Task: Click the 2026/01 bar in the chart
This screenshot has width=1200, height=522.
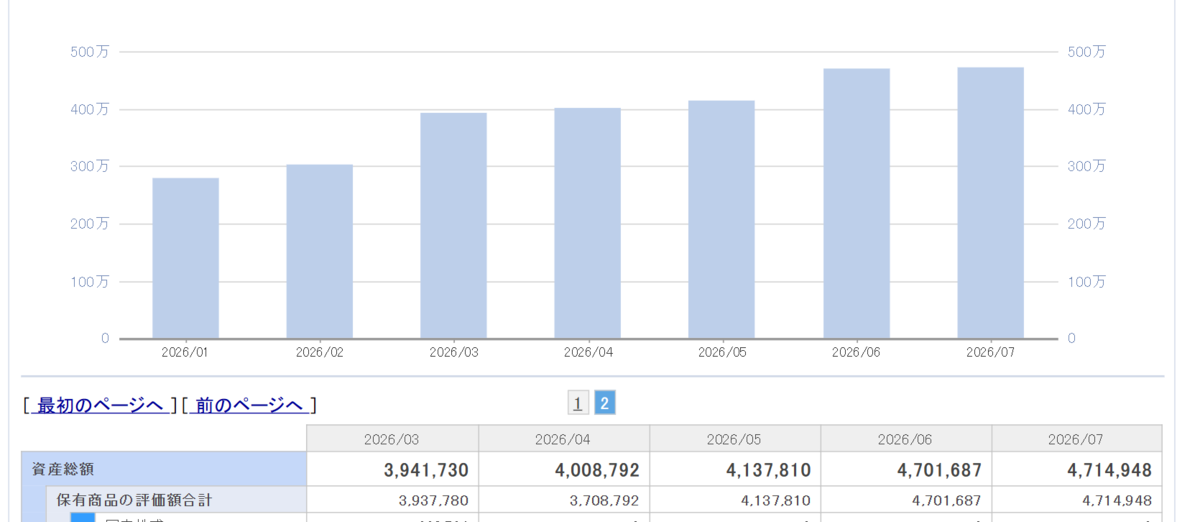Action: (x=186, y=258)
